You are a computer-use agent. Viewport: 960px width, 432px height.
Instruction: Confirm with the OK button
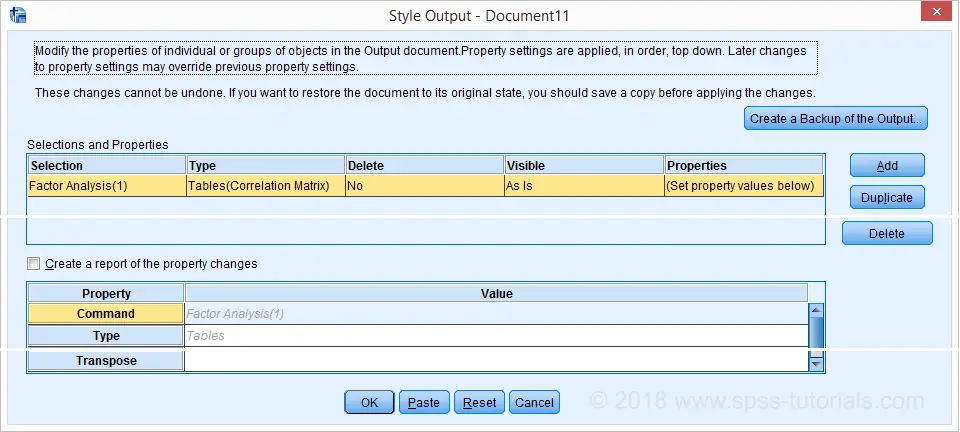(369, 403)
